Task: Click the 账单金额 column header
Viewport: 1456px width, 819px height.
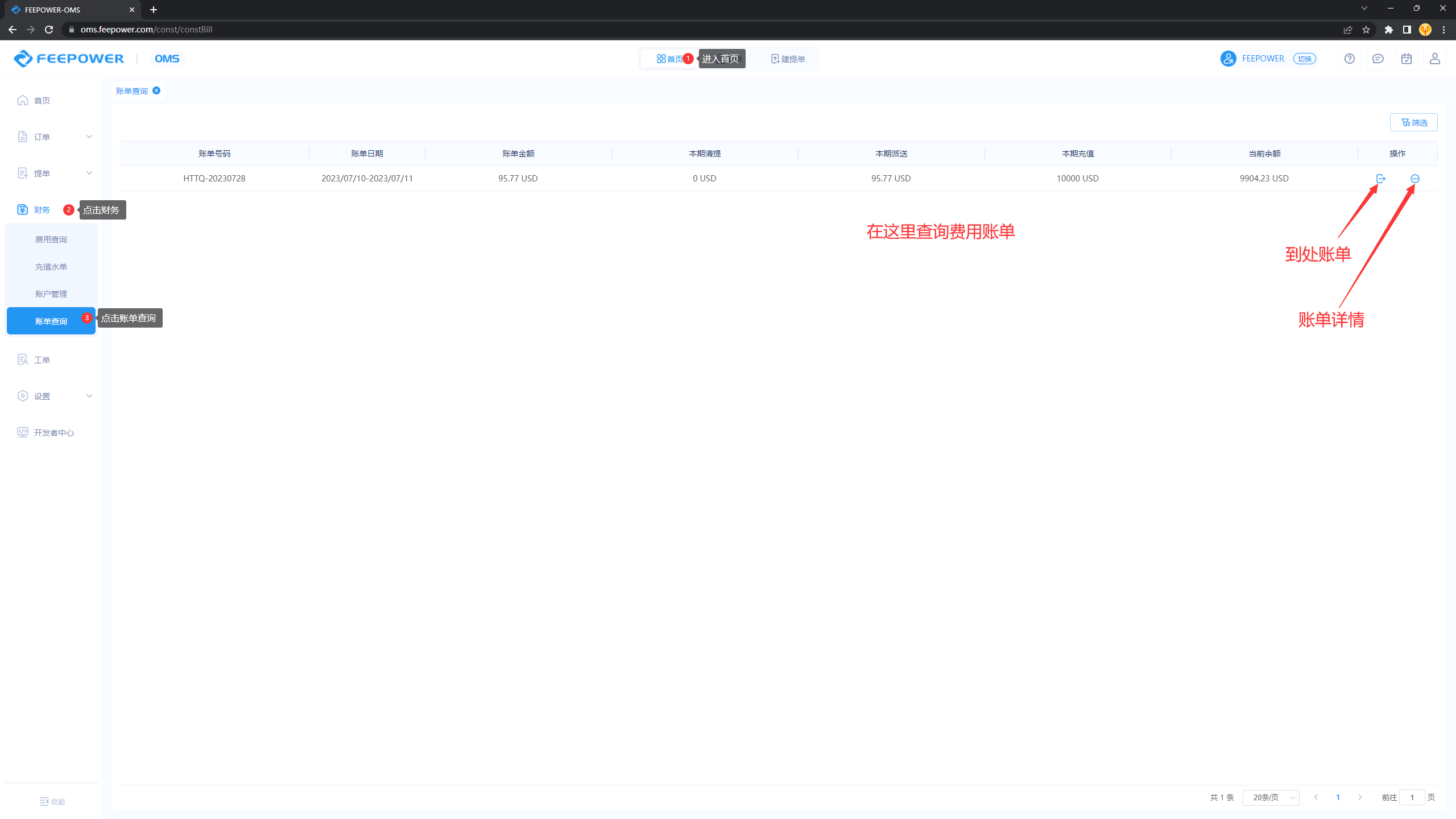Action: point(518,154)
